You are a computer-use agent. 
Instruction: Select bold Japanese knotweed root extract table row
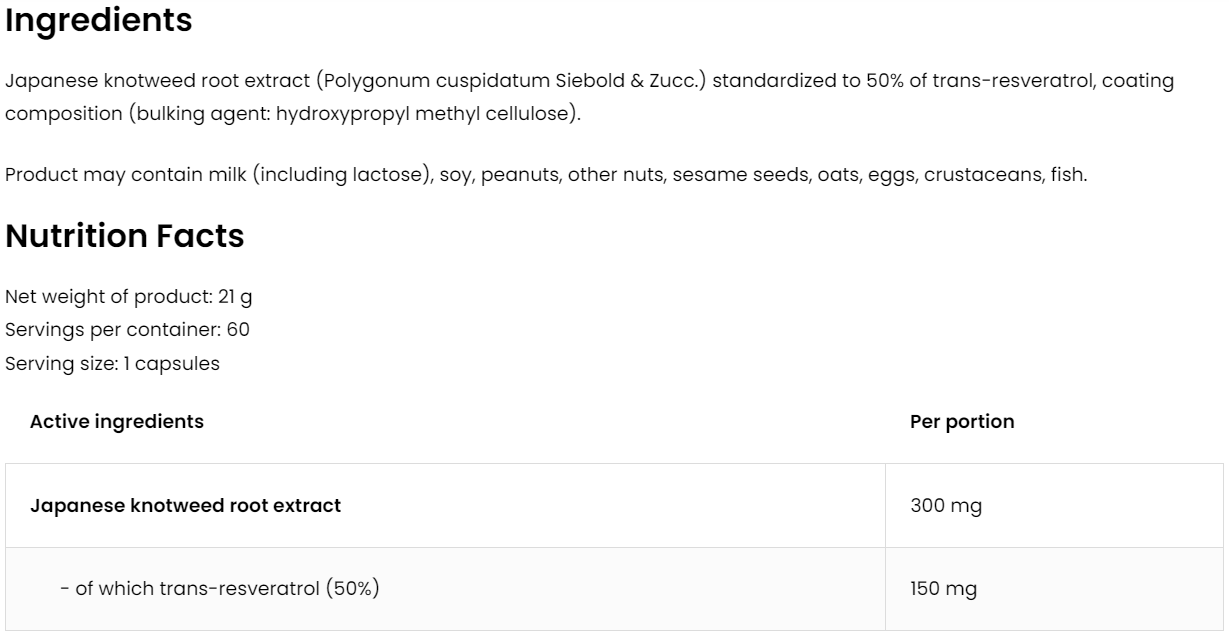(186, 506)
